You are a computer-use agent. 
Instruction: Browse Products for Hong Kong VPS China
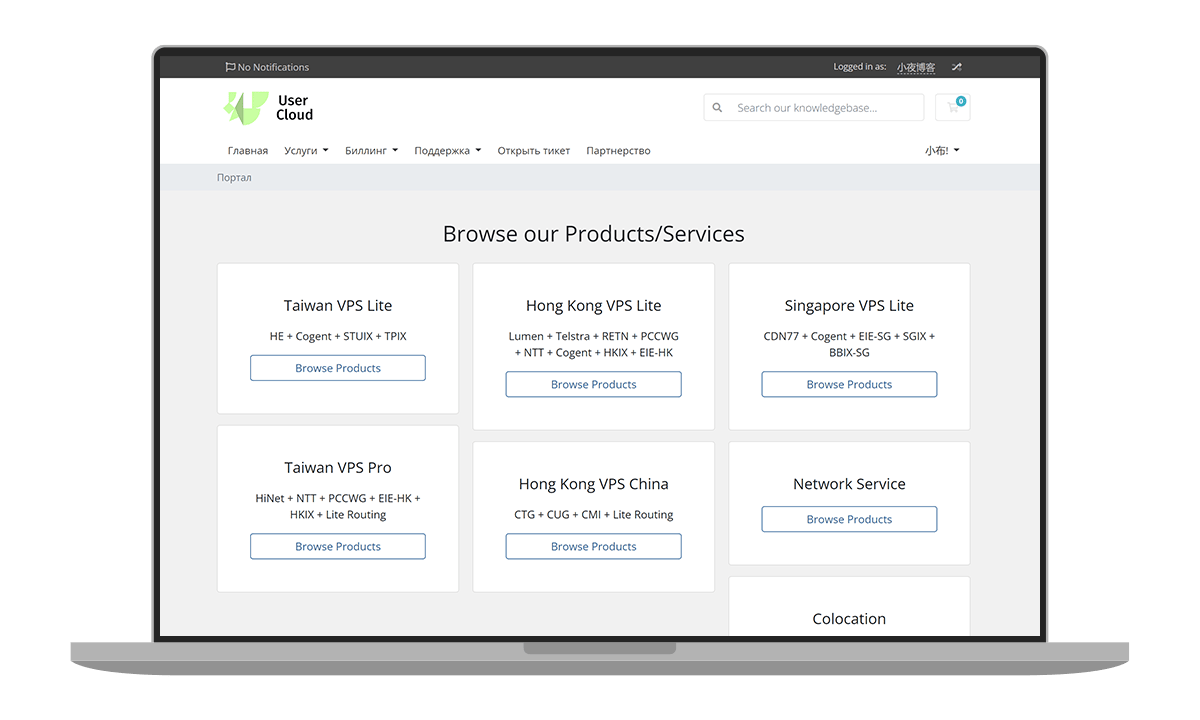[594, 546]
